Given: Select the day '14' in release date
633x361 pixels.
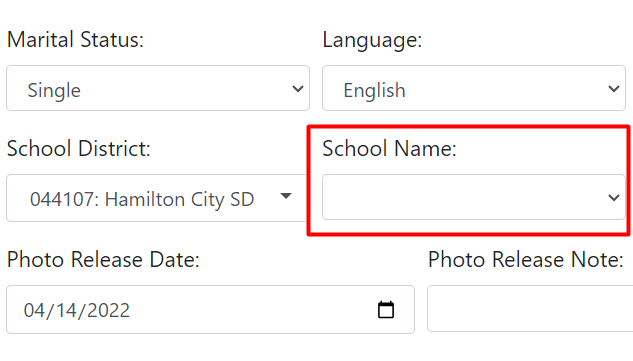Looking at the screenshot, I should tap(66, 311).
